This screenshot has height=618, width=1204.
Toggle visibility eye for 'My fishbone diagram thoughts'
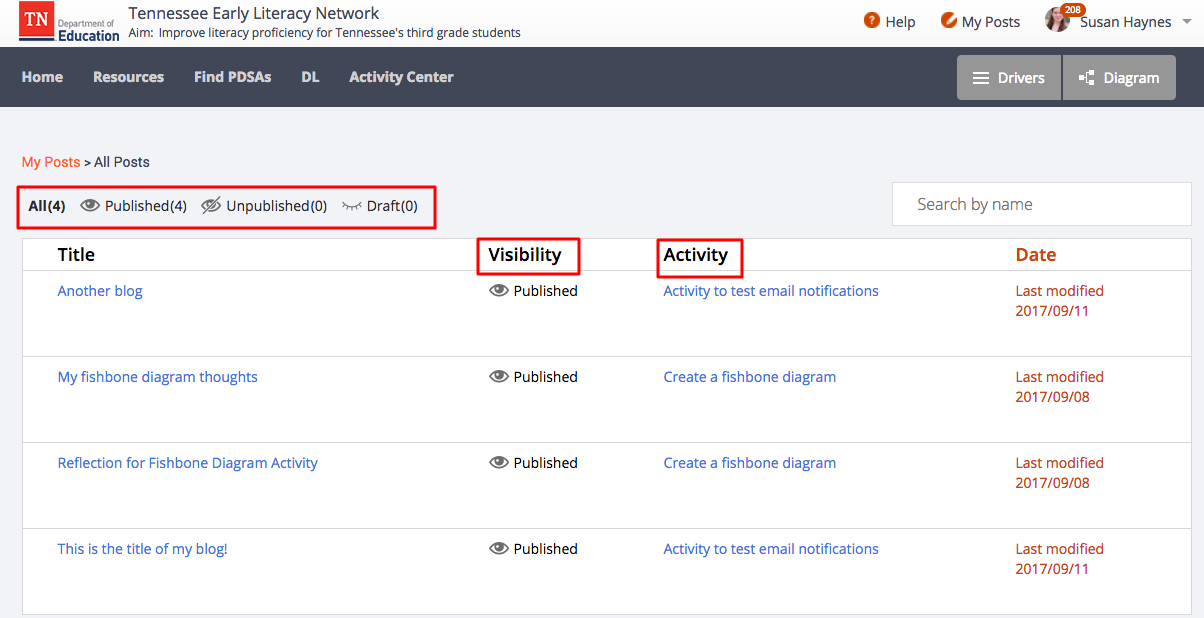pyautogui.click(x=499, y=377)
